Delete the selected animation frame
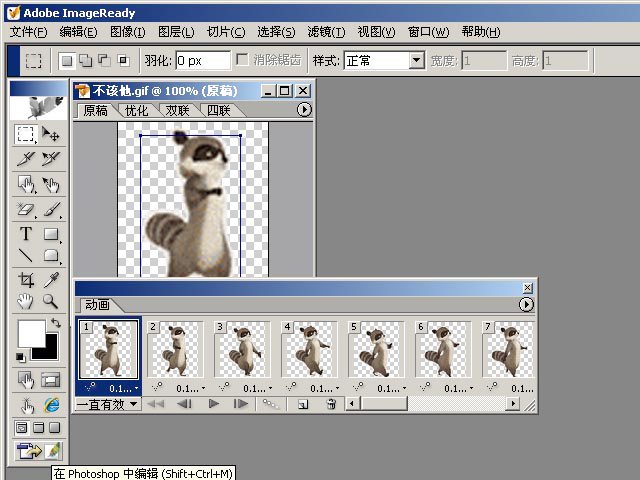Viewport: 640px width, 480px height. pyautogui.click(x=331, y=404)
